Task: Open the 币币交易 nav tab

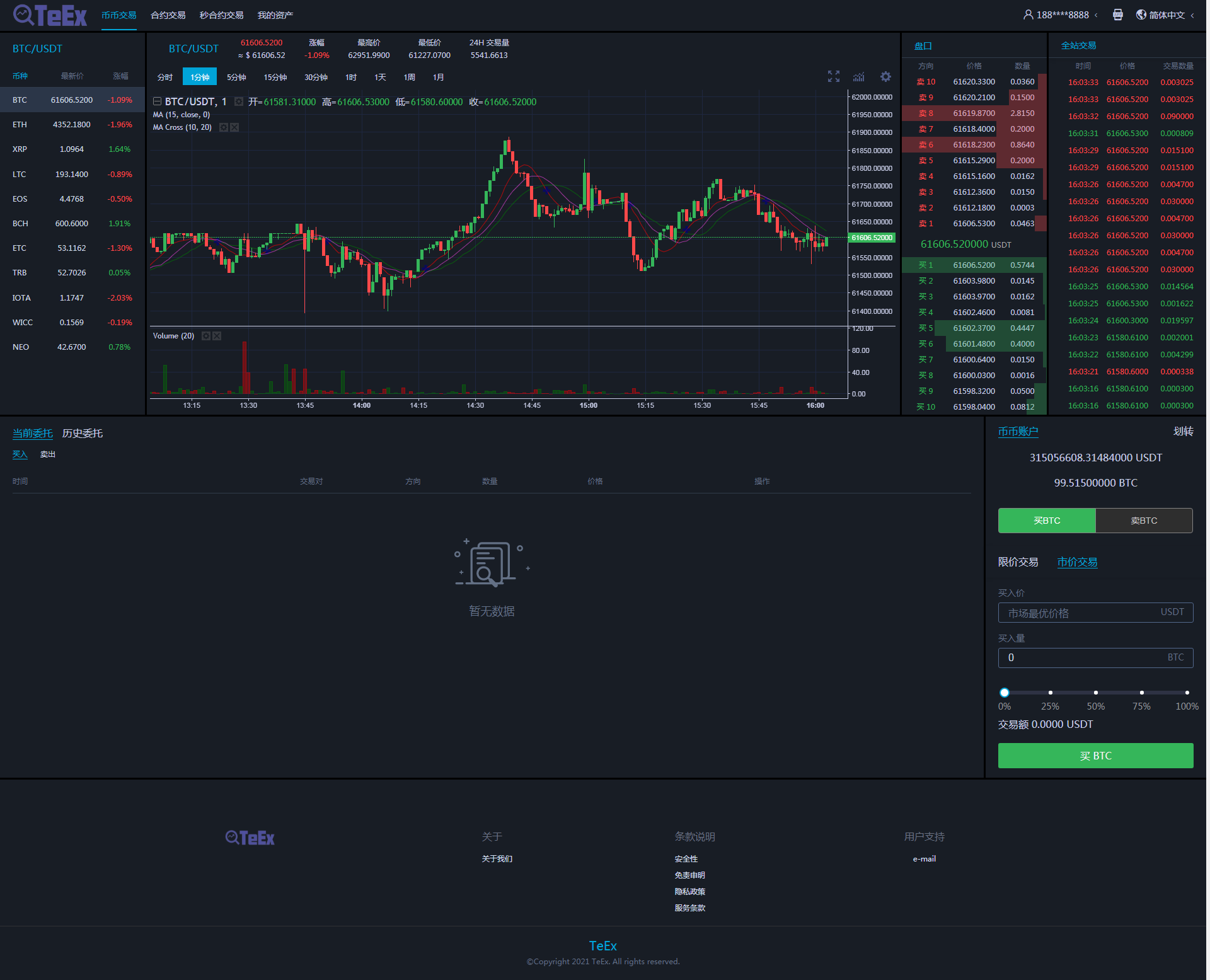Action: coord(118,15)
